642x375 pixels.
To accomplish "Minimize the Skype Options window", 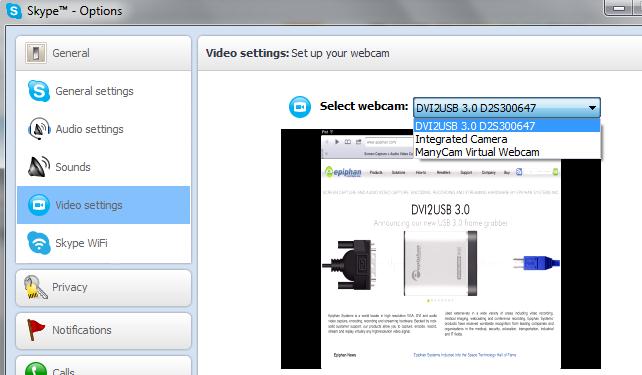I will 619,8.
